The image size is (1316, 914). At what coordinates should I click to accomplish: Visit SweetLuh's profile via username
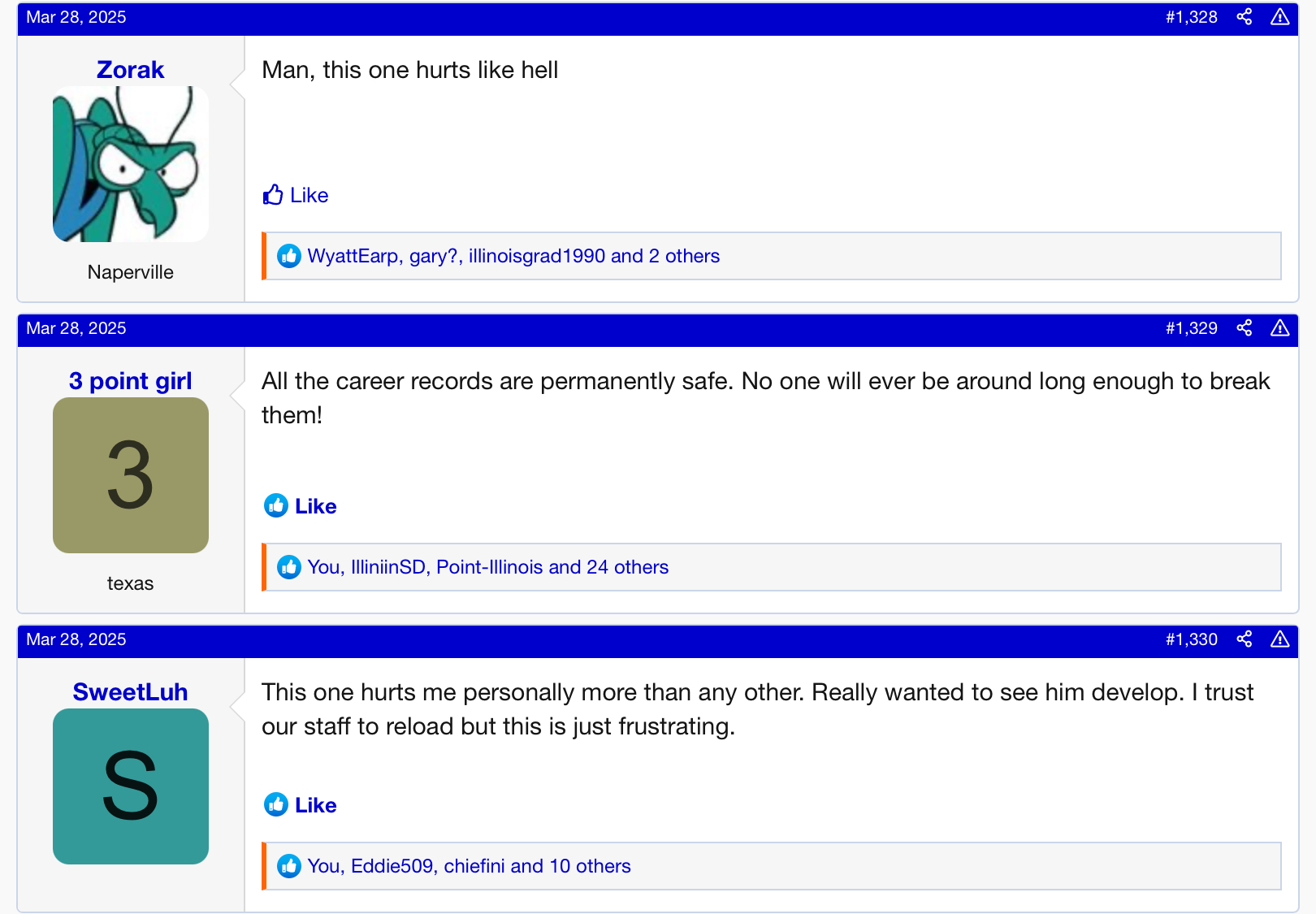pyautogui.click(x=130, y=692)
